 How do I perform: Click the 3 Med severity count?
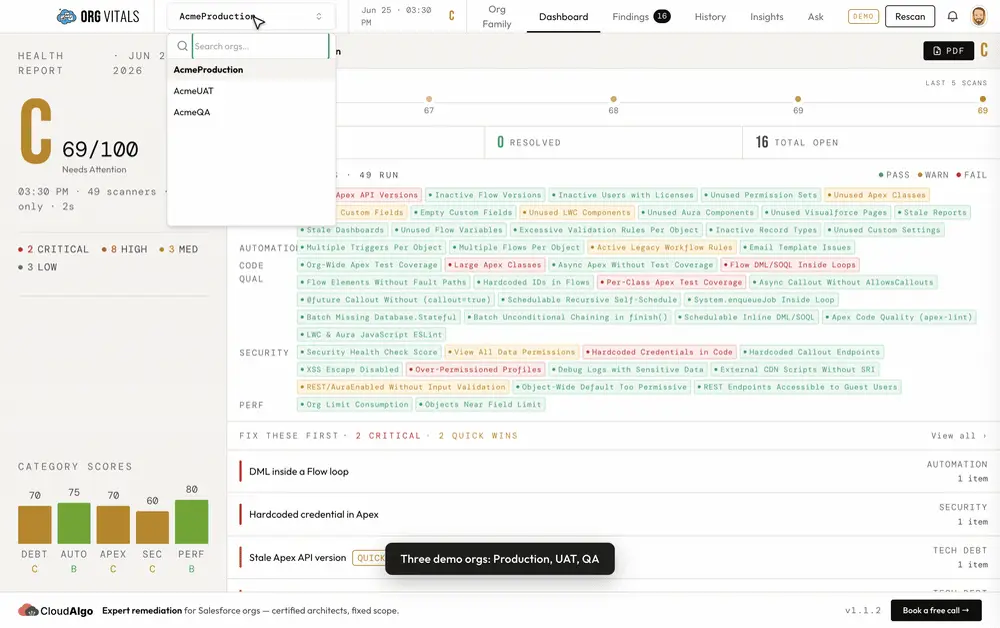pos(179,249)
